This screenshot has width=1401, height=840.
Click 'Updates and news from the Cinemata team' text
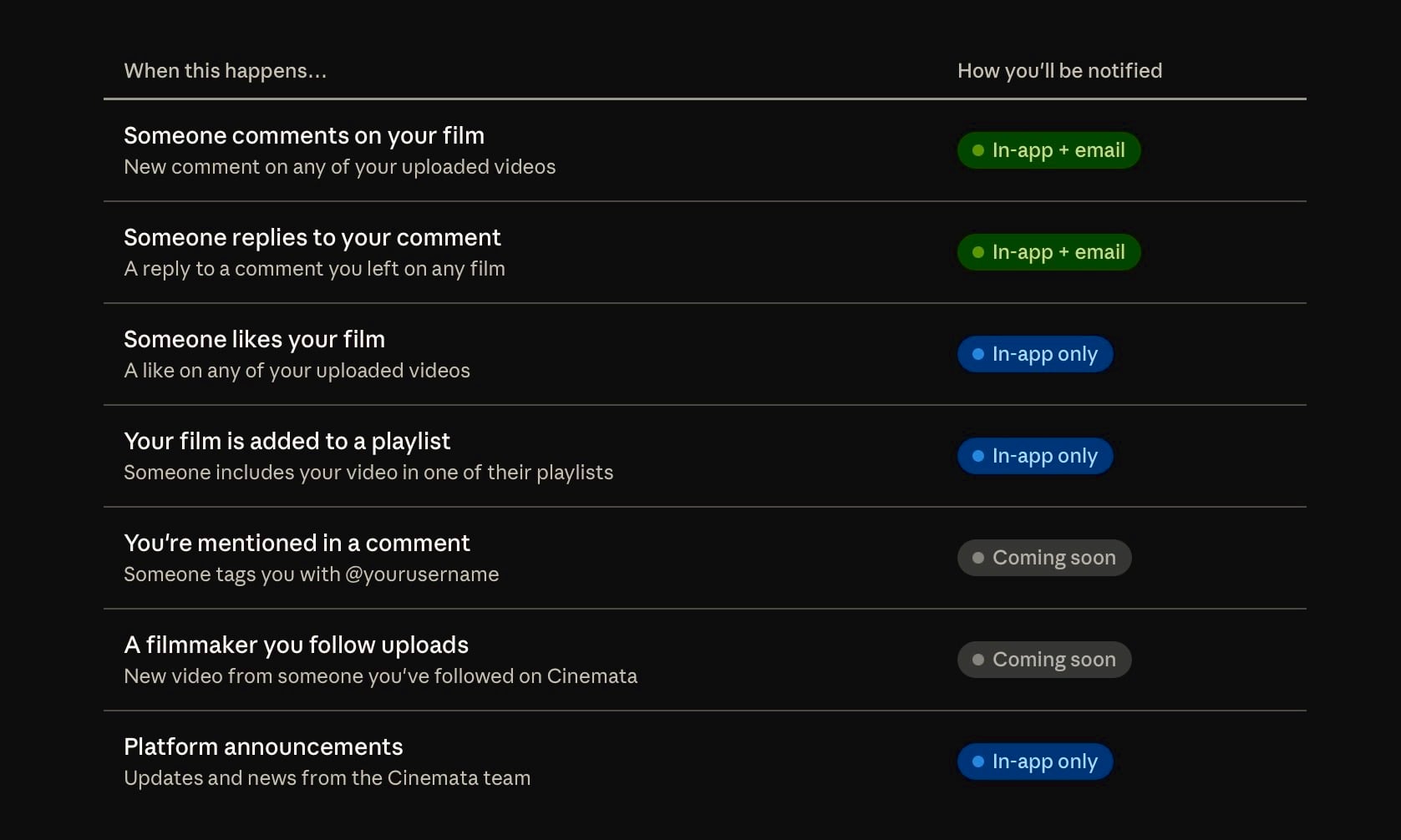[327, 778]
